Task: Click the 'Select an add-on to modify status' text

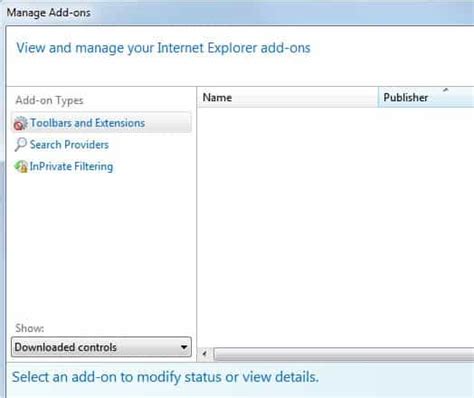Action: click(x=165, y=377)
